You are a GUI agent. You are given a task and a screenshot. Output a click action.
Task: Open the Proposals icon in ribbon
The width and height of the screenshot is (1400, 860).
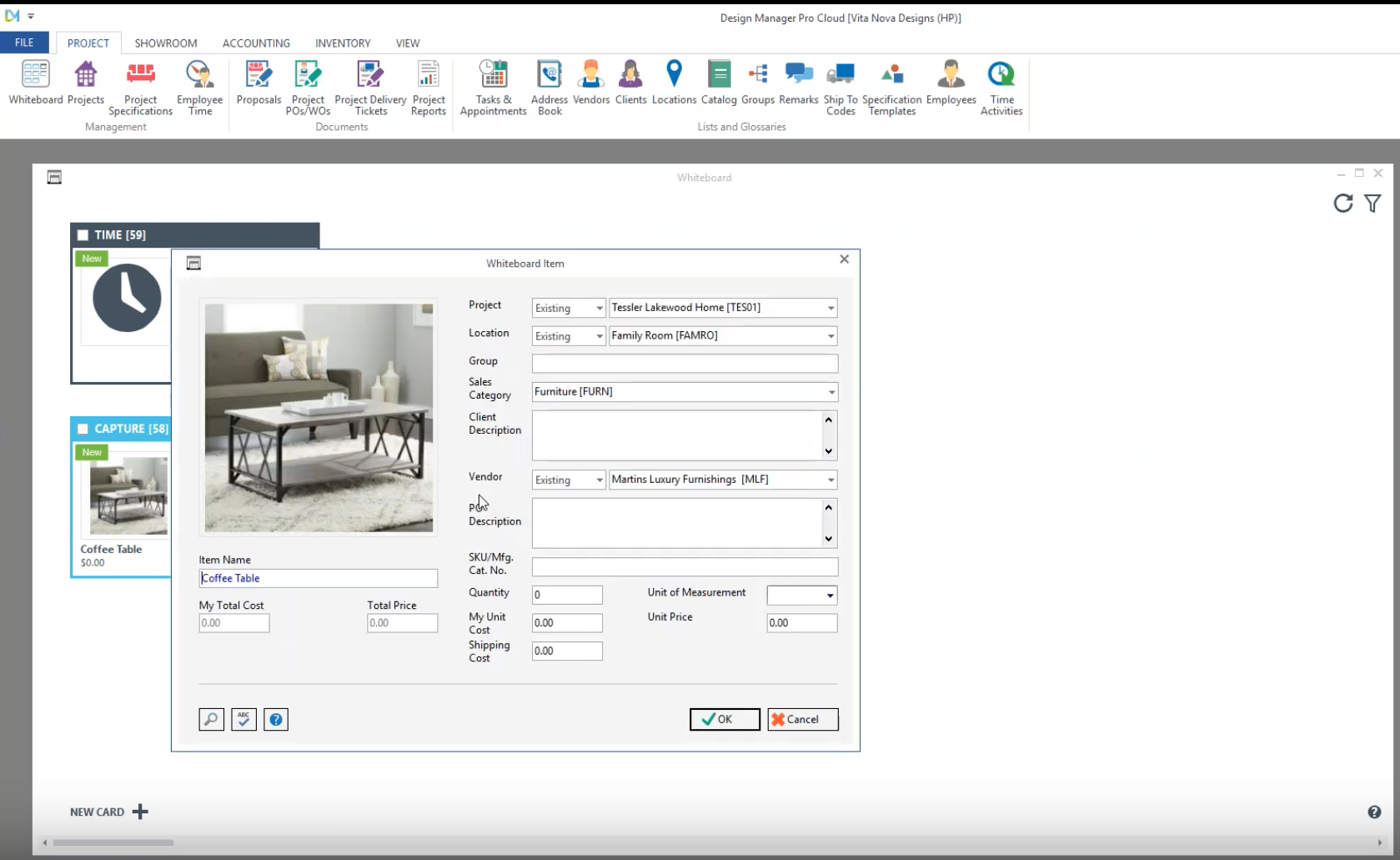pos(258,83)
